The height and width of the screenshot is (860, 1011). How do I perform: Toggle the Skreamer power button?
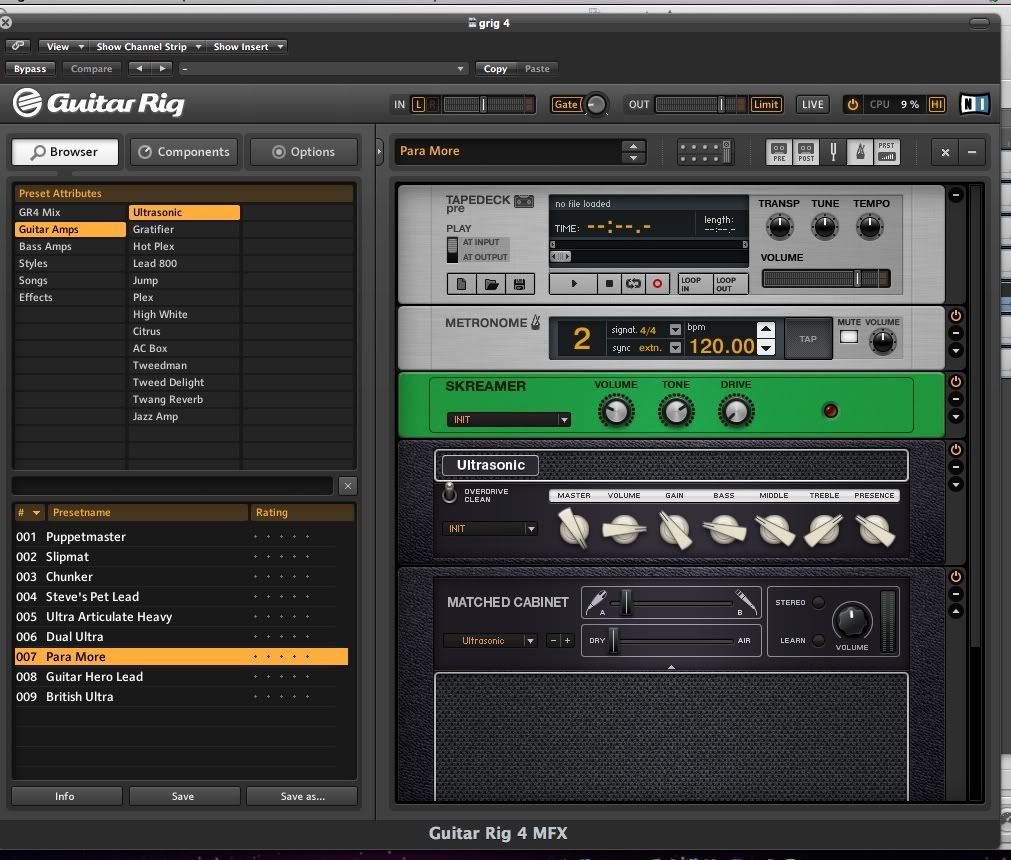(x=956, y=382)
